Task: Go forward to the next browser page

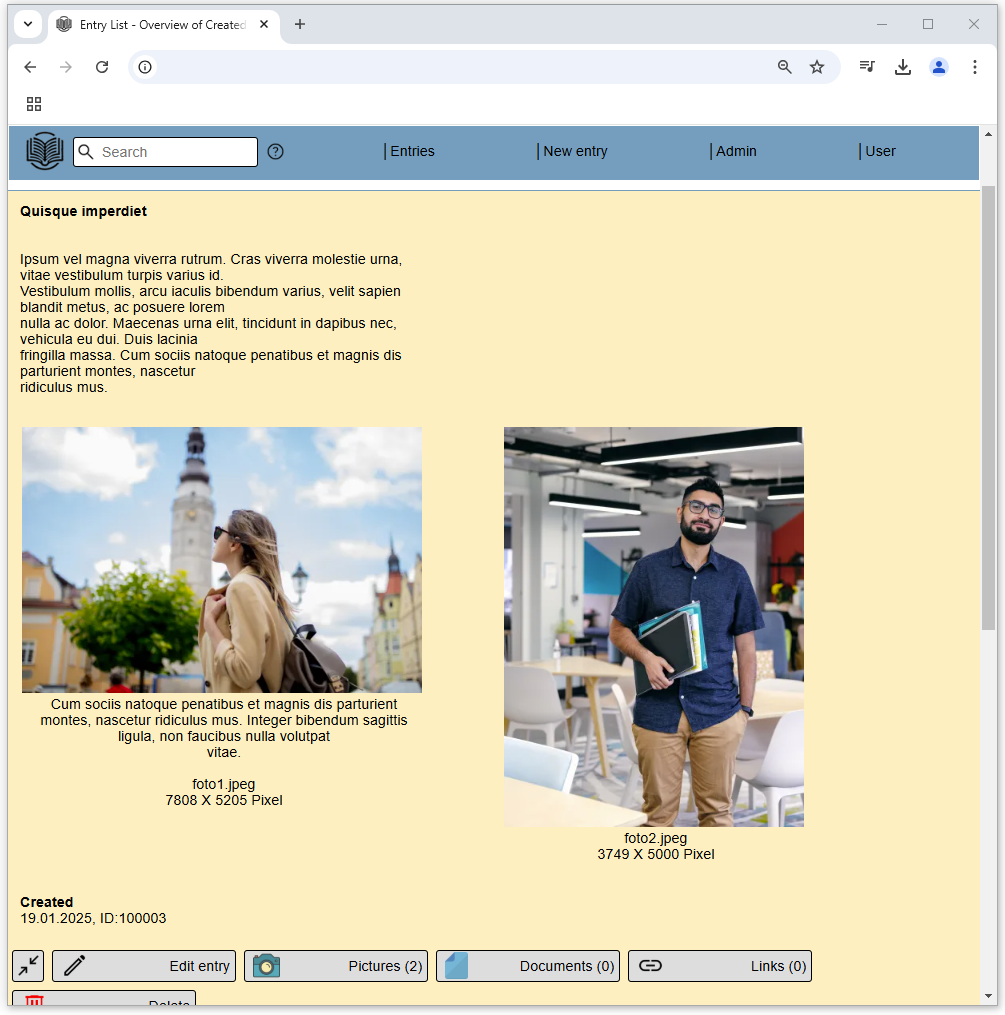Action: coord(66,67)
